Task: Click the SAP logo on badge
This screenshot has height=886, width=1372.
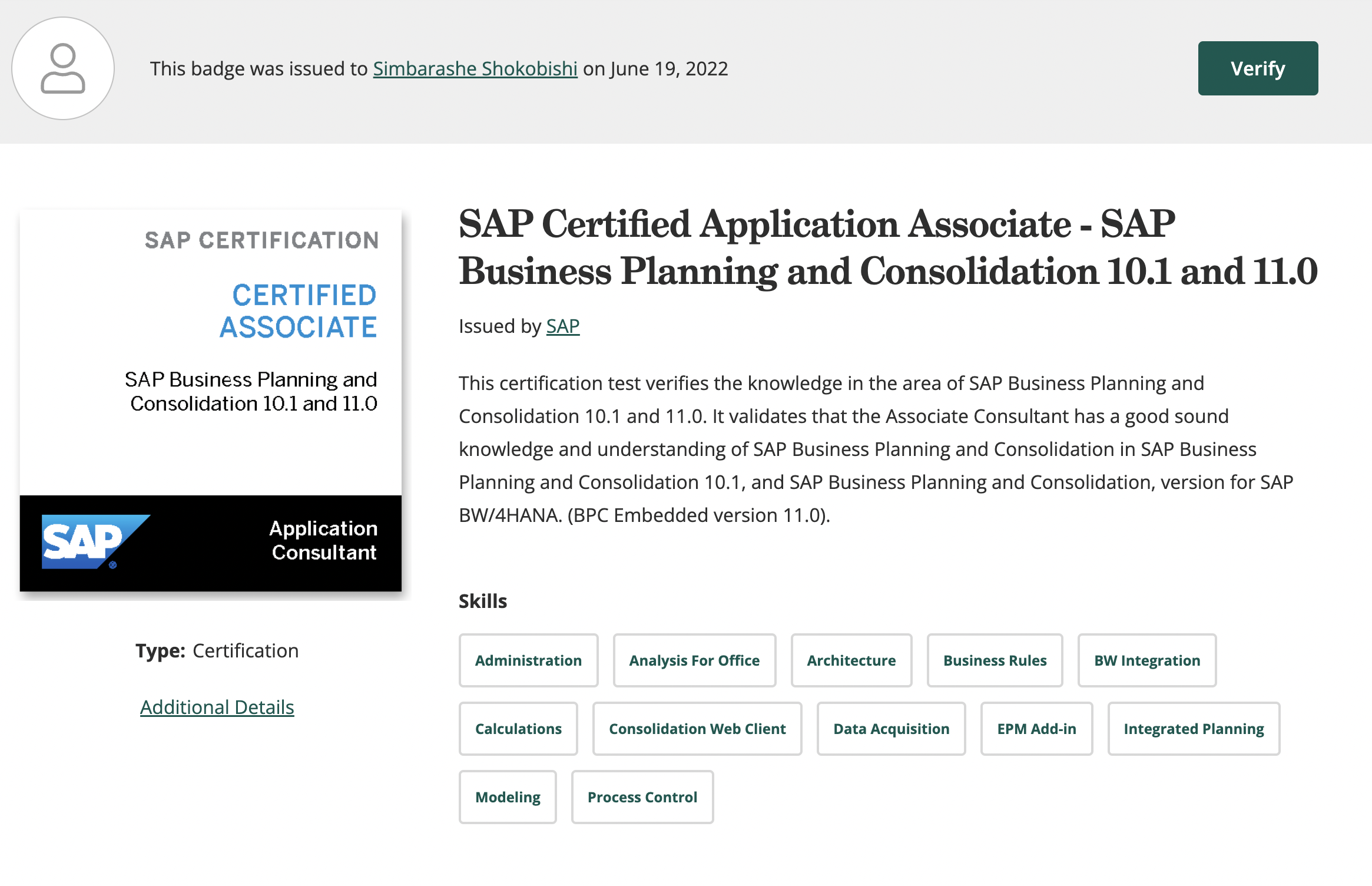Action: [x=94, y=541]
